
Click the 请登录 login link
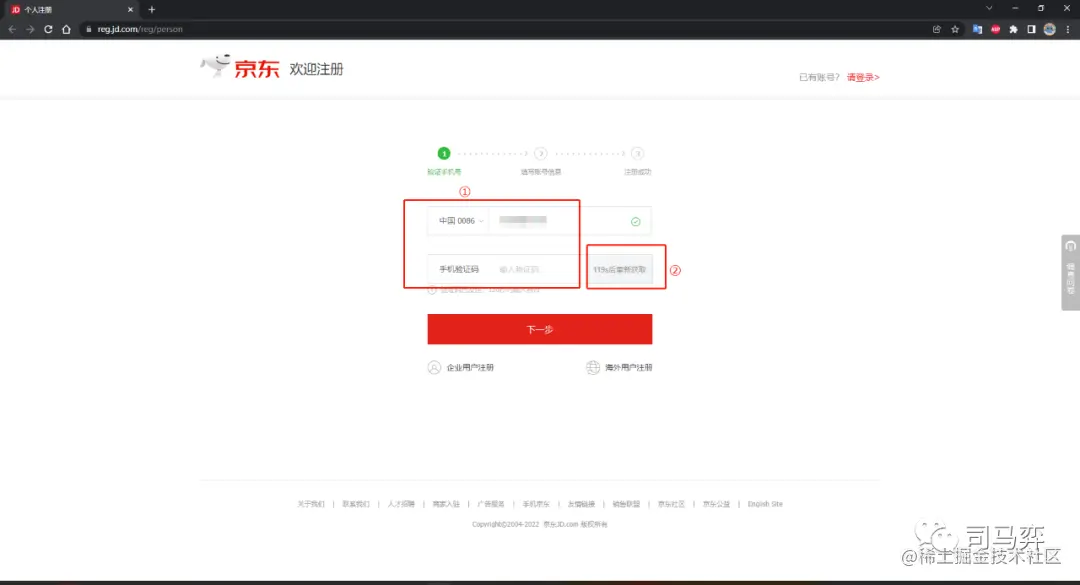pyautogui.click(x=863, y=77)
